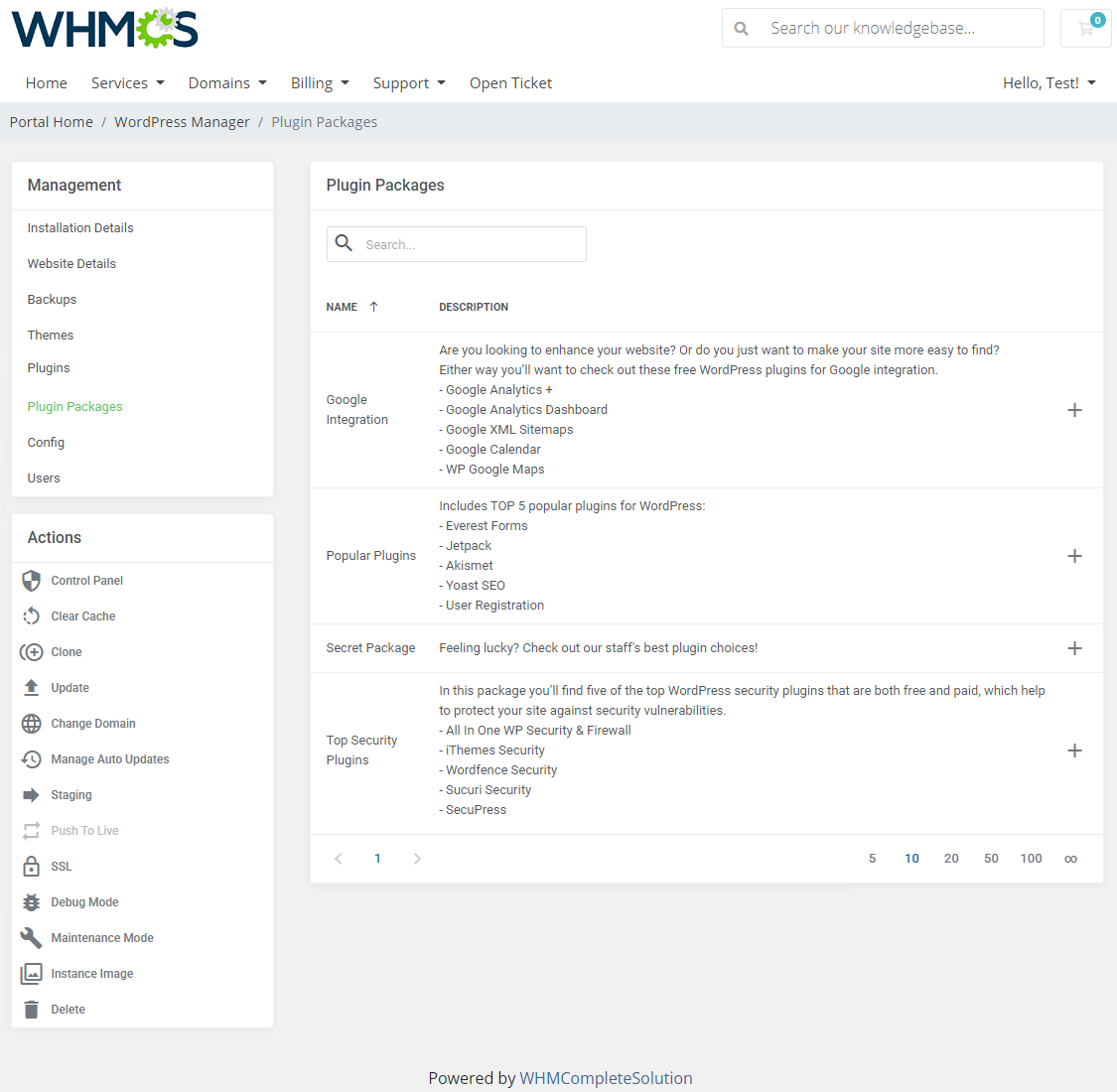The image size is (1117, 1092).
Task: Open the Backups management page
Action: (52, 299)
